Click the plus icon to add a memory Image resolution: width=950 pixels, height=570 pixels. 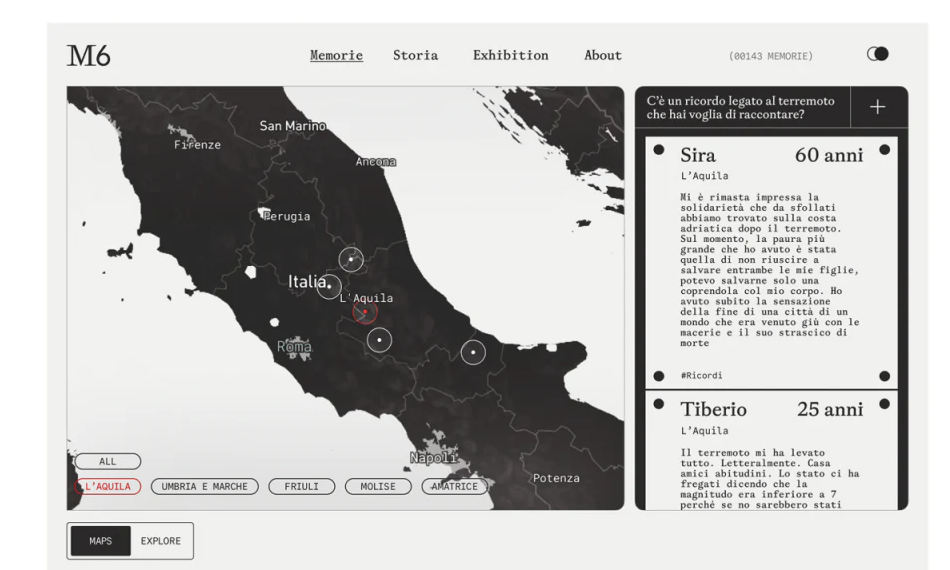tap(877, 107)
